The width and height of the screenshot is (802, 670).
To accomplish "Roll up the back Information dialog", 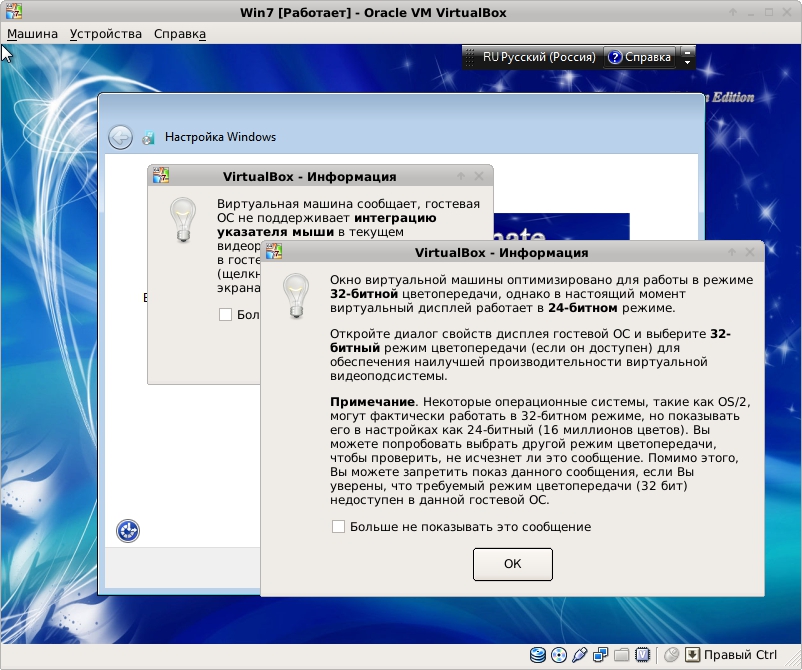I will 461,176.
